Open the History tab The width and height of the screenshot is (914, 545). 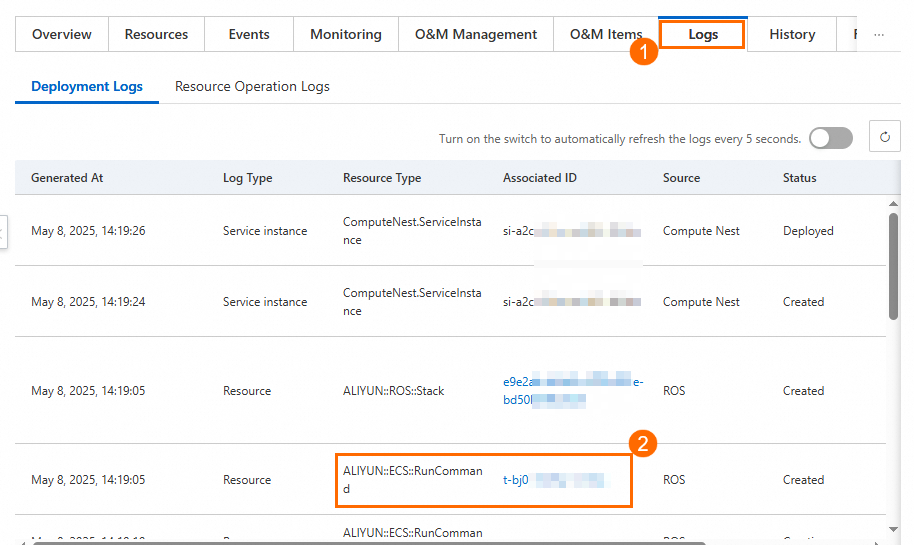tap(792, 34)
